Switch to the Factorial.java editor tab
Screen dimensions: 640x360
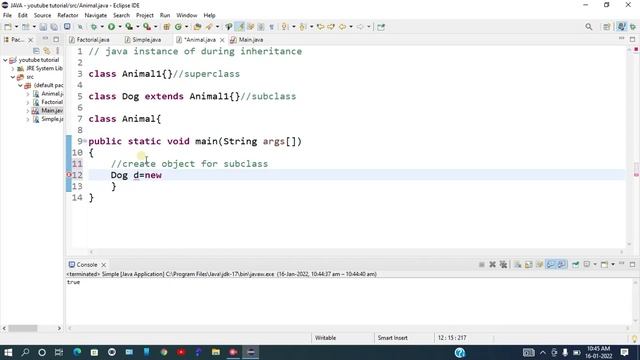click(89, 40)
